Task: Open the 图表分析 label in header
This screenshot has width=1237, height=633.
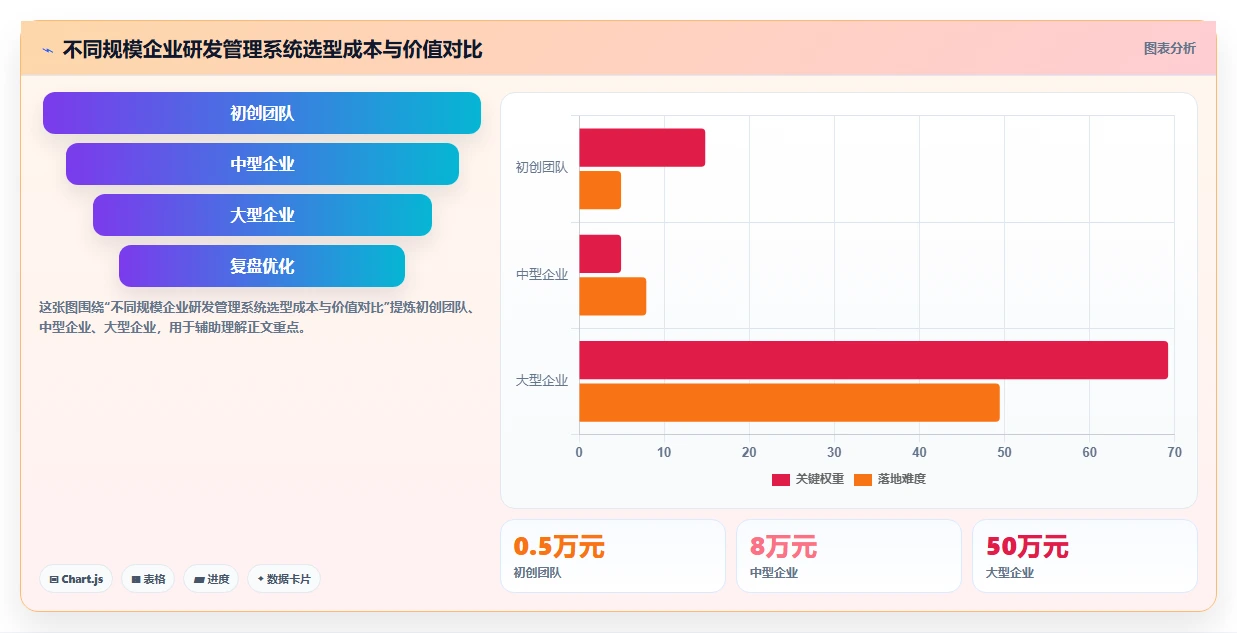Action: pyautogui.click(x=1169, y=48)
